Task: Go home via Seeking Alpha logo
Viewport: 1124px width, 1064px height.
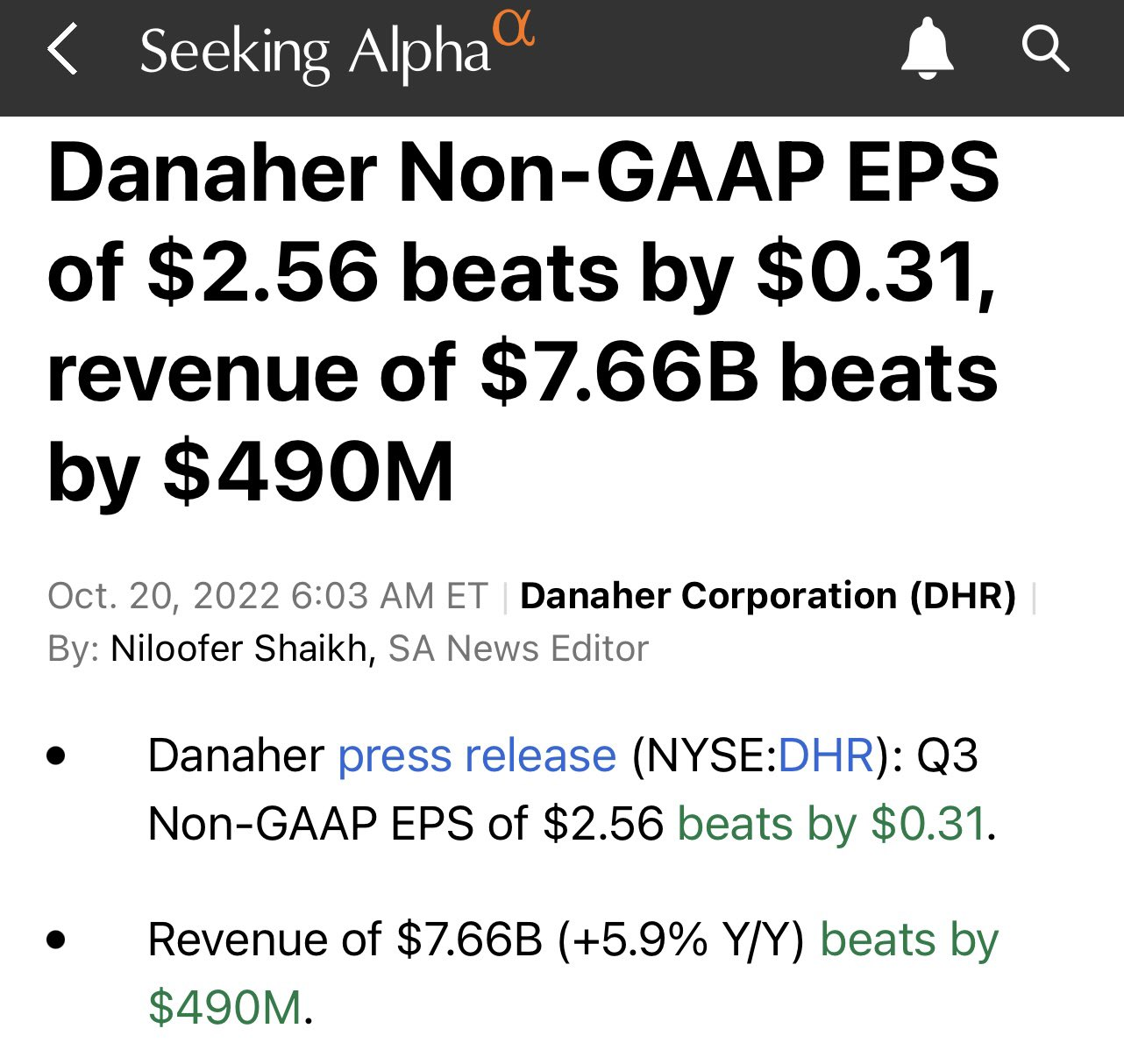Action: tap(316, 53)
